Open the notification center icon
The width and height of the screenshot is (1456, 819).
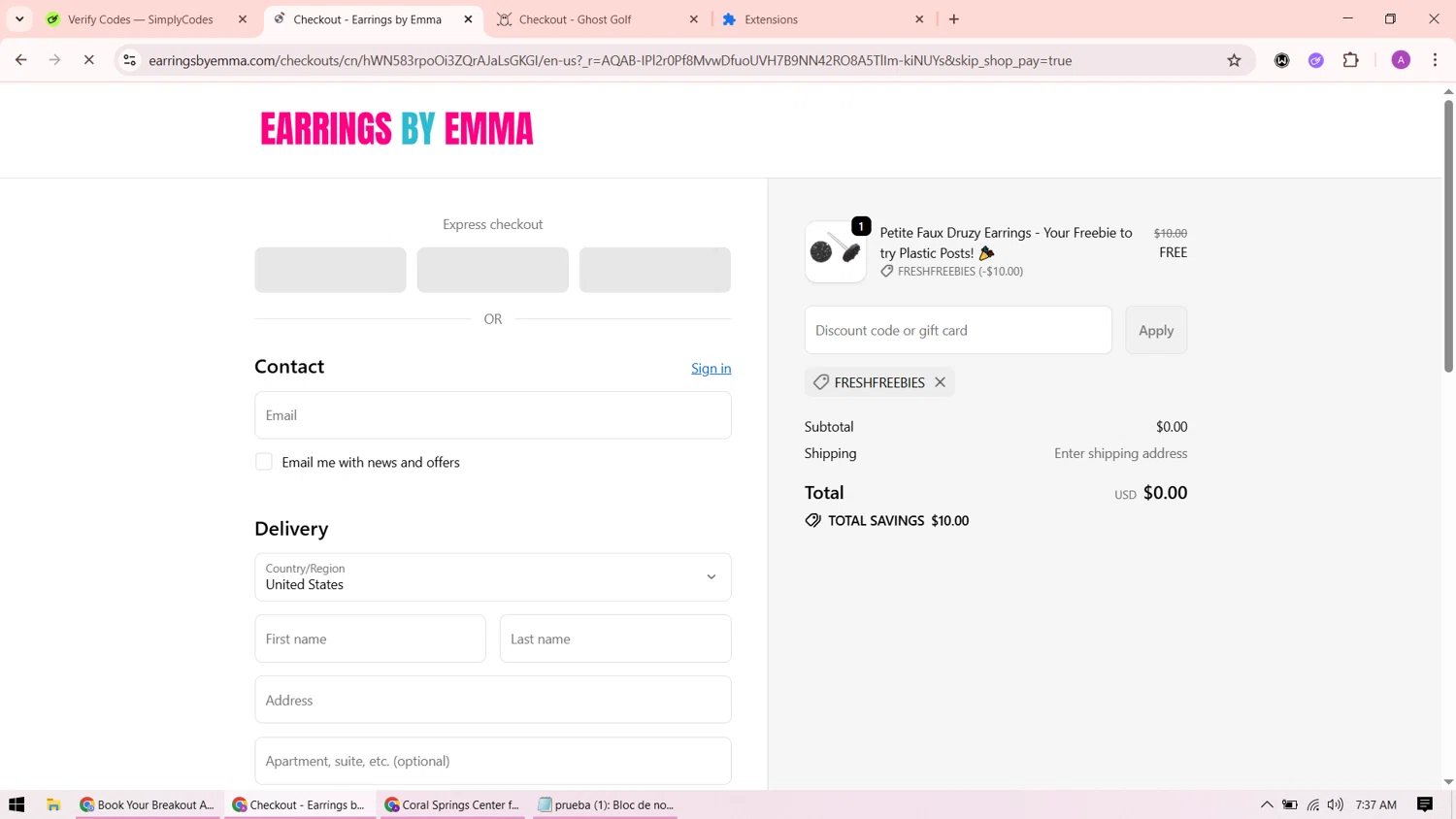coord(1425,804)
